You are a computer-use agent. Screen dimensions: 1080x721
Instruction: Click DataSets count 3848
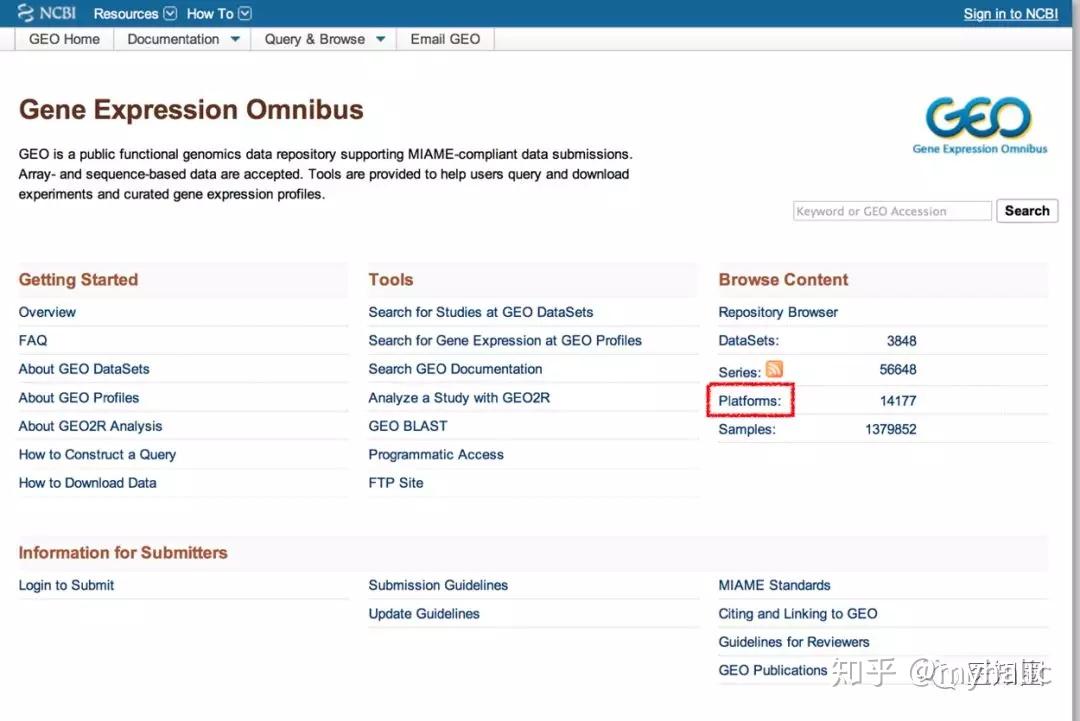pyautogui.click(x=901, y=341)
